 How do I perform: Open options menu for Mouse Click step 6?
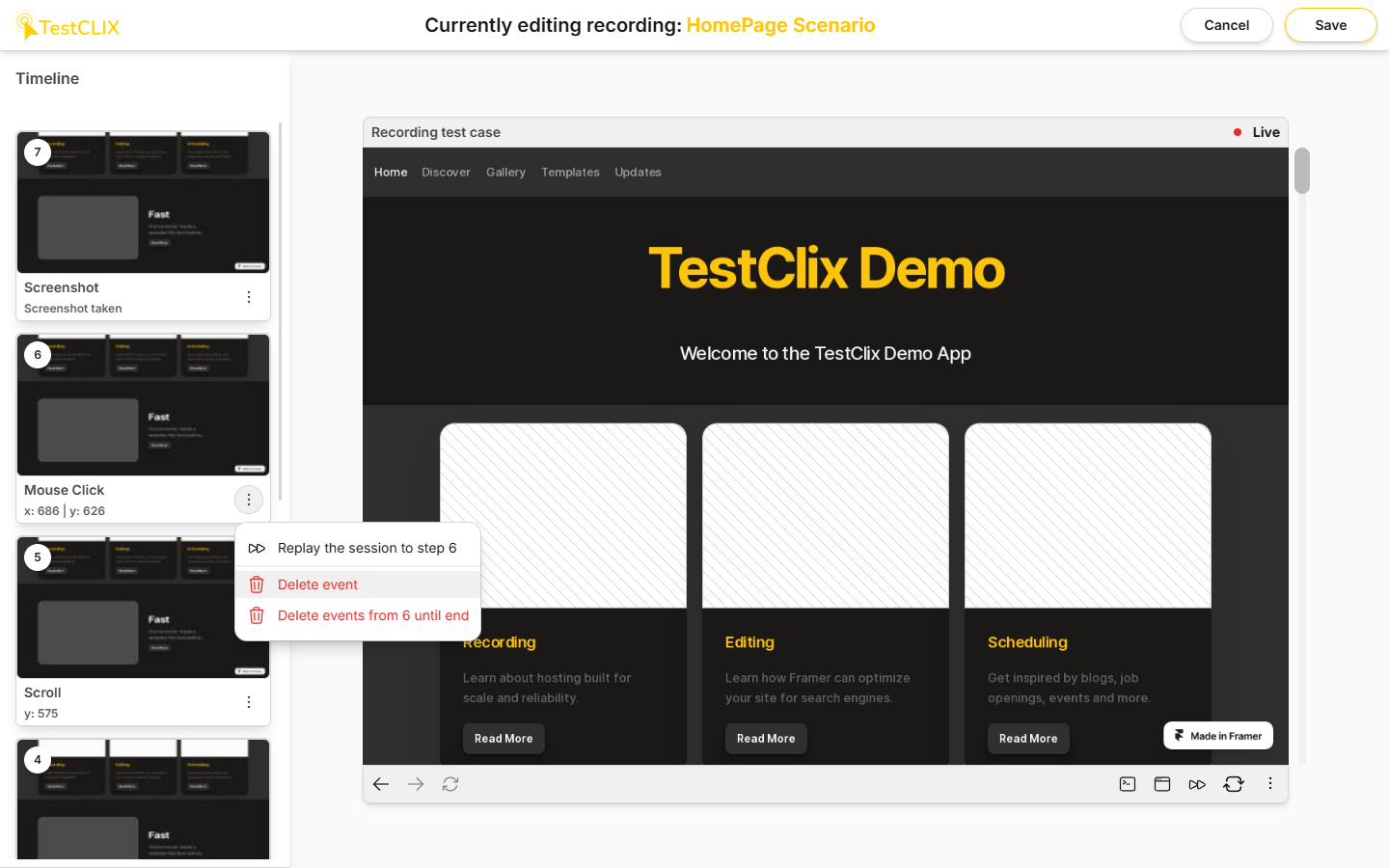(249, 500)
